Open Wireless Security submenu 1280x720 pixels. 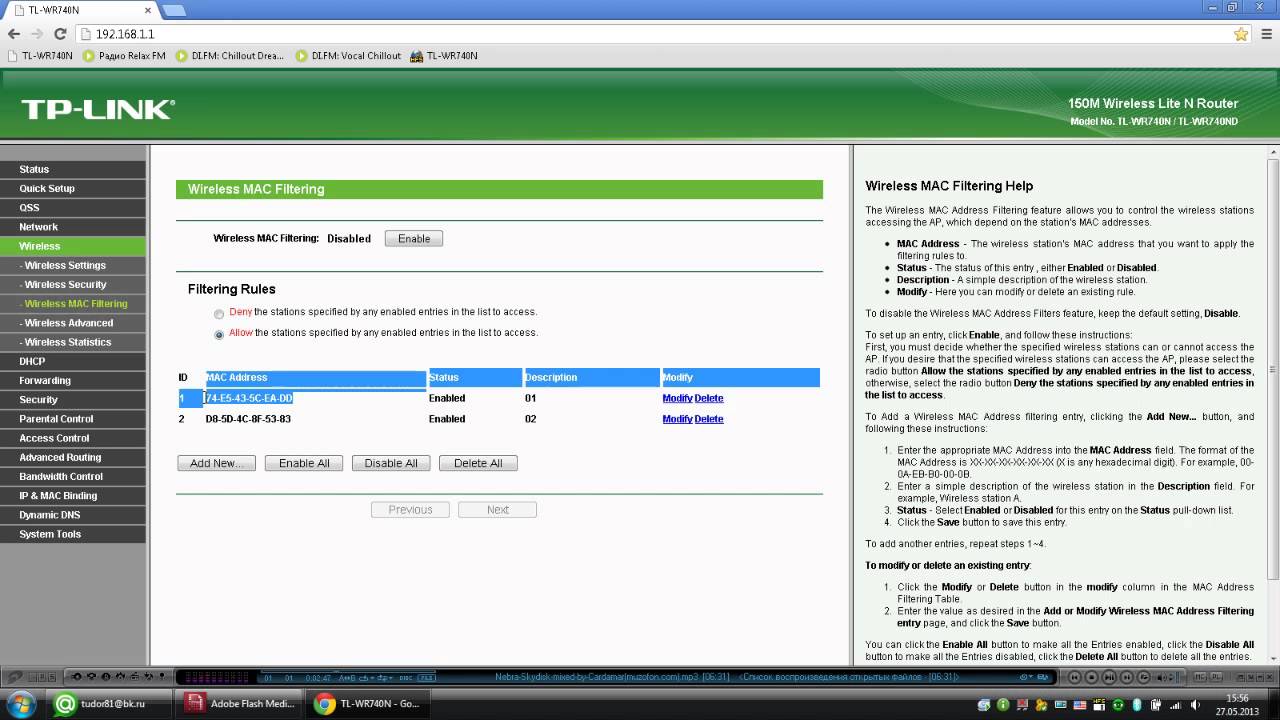coord(73,284)
